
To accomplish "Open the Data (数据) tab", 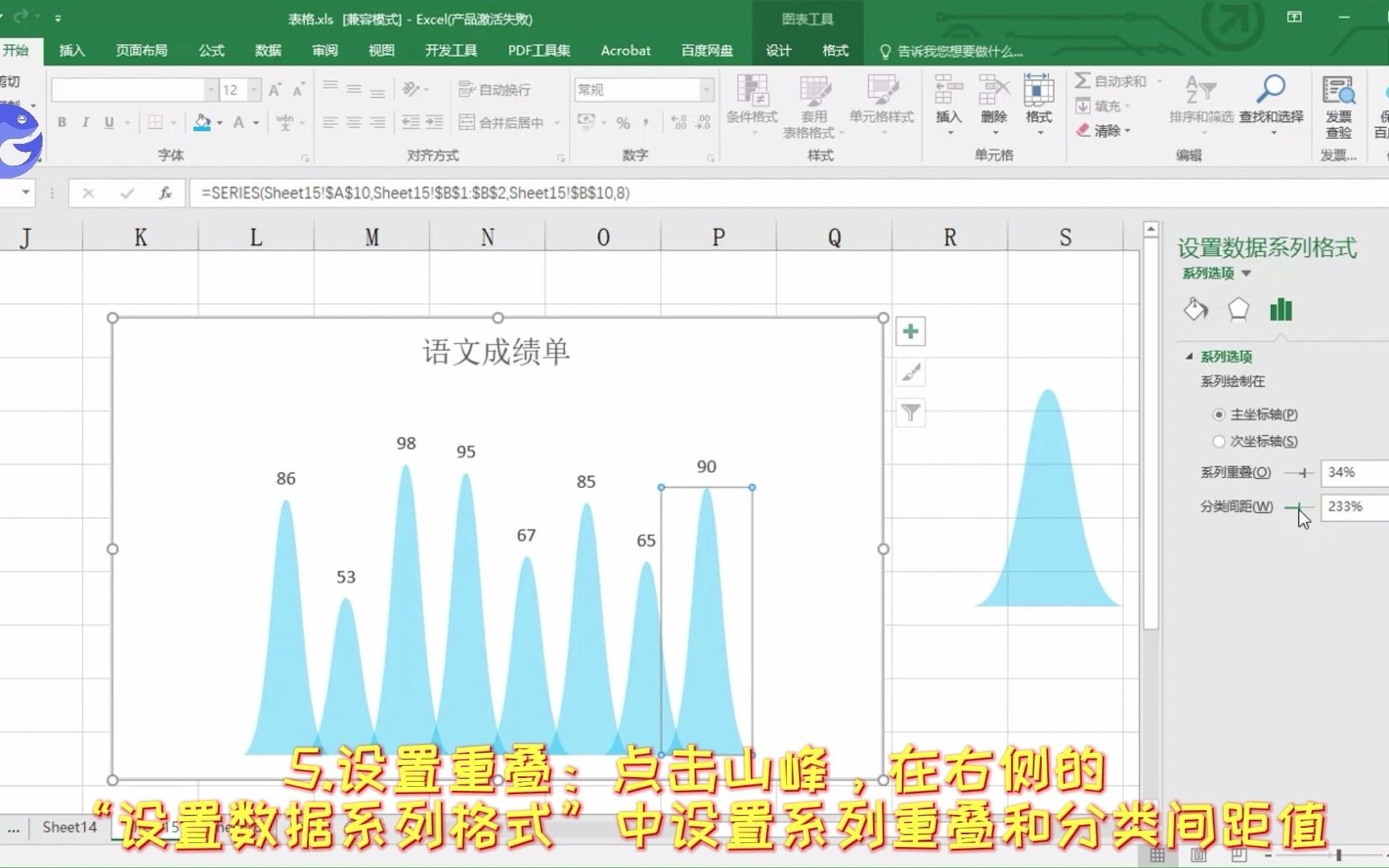I will click(x=268, y=51).
